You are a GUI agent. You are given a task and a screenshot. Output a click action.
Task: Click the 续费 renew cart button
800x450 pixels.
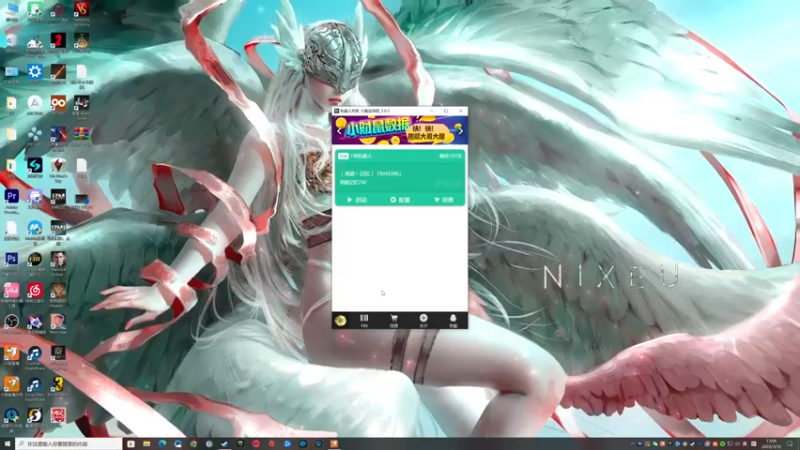coord(443,199)
